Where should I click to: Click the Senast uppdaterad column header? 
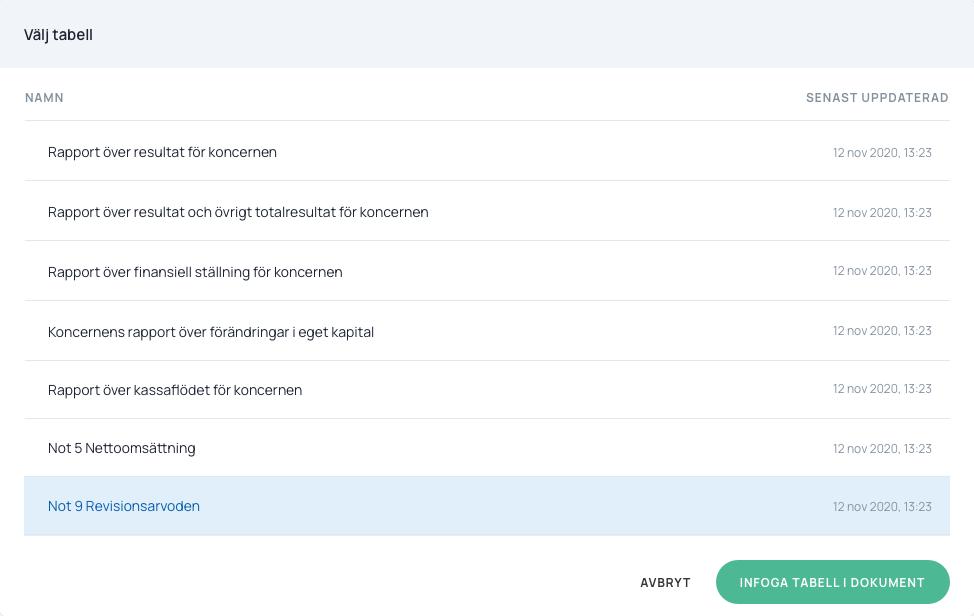pos(877,98)
